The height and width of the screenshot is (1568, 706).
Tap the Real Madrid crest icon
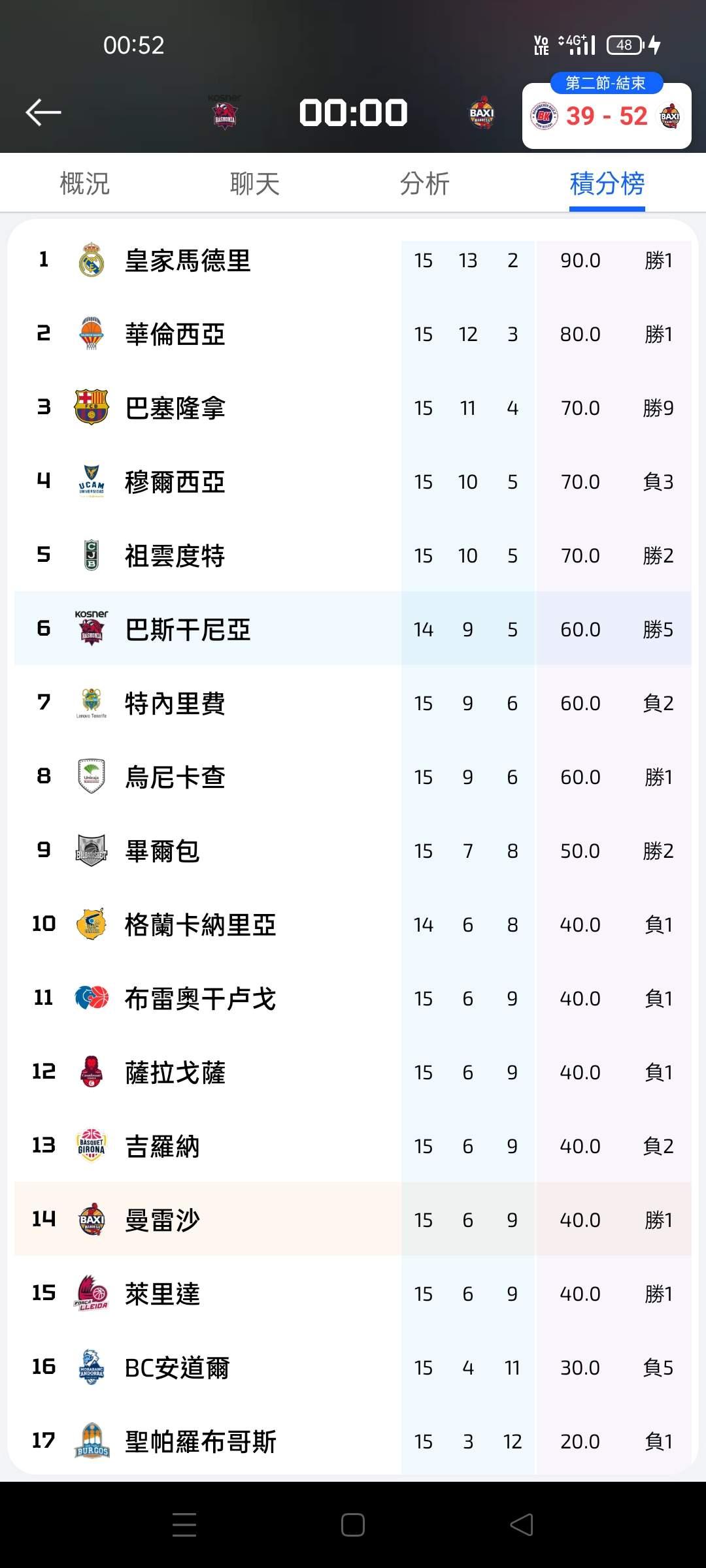[92, 260]
